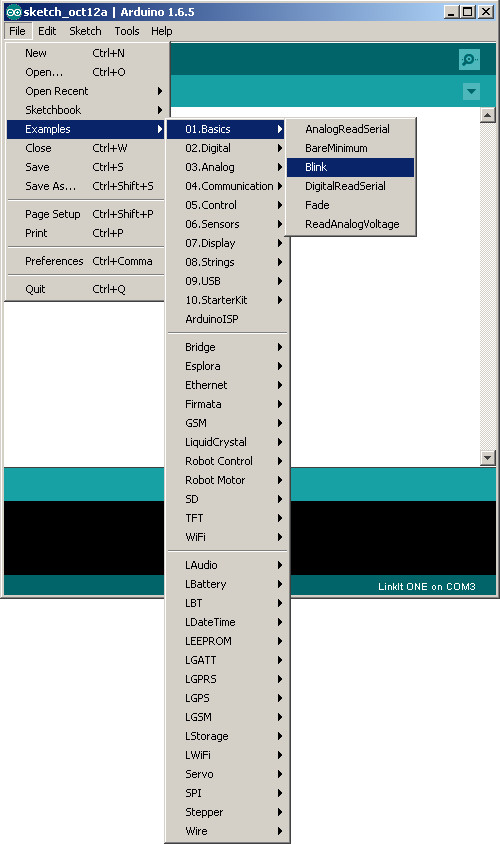Open the AnalogReadSerial example

(x=350, y=129)
